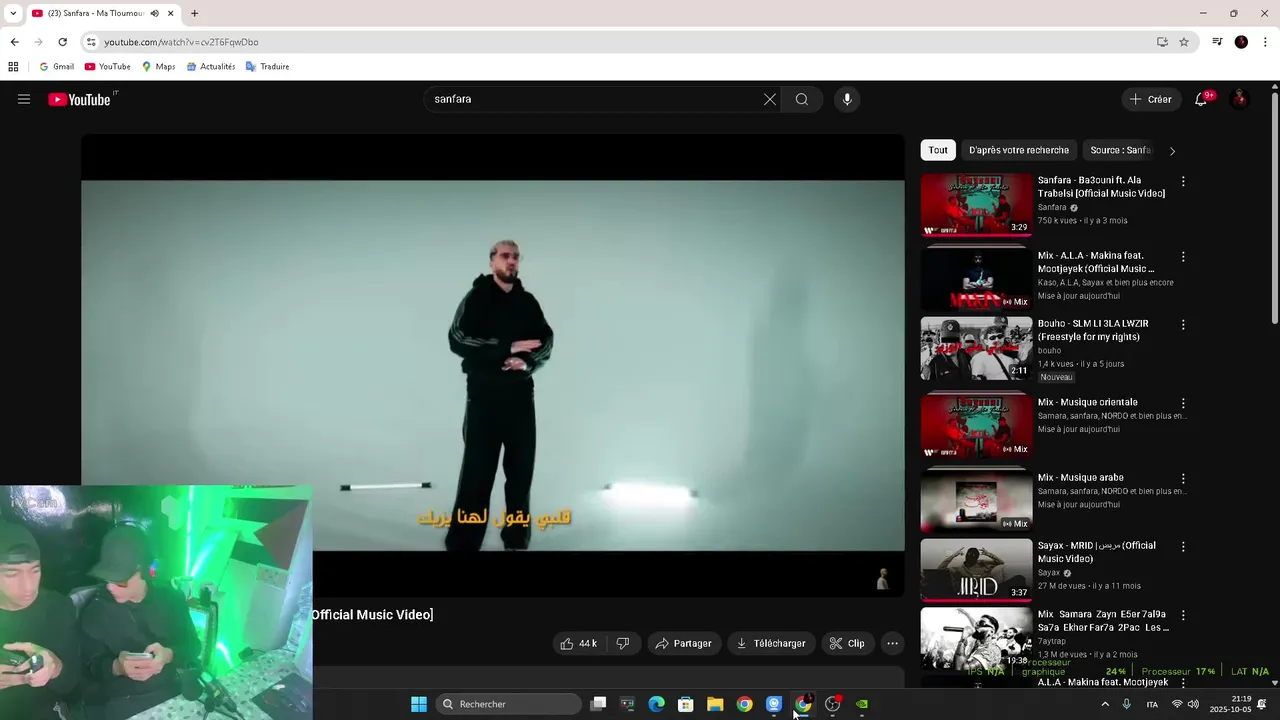
Task: Open options for Mix - Musique arabe
Action: point(1183,479)
